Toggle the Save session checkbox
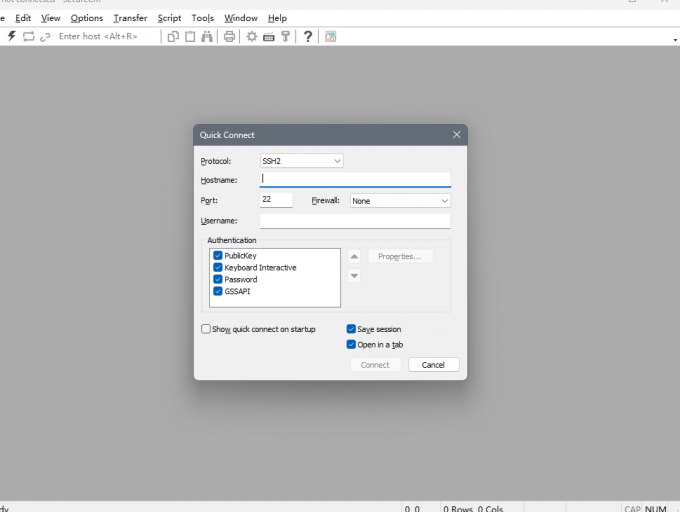Image resolution: width=680 pixels, height=512 pixels. click(x=351, y=329)
